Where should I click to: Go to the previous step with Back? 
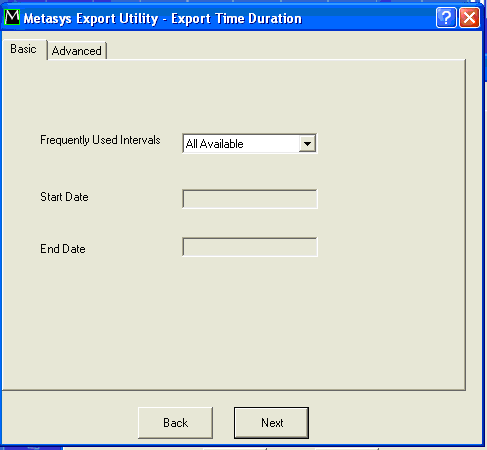[175, 423]
